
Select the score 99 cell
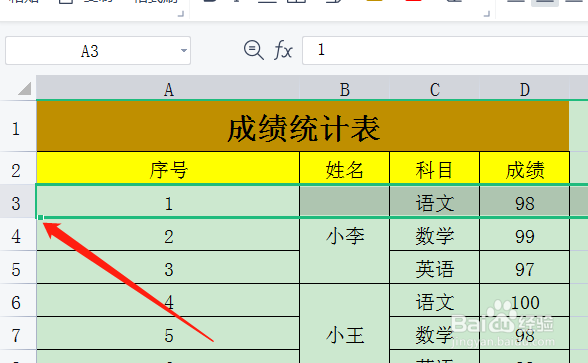click(x=525, y=235)
